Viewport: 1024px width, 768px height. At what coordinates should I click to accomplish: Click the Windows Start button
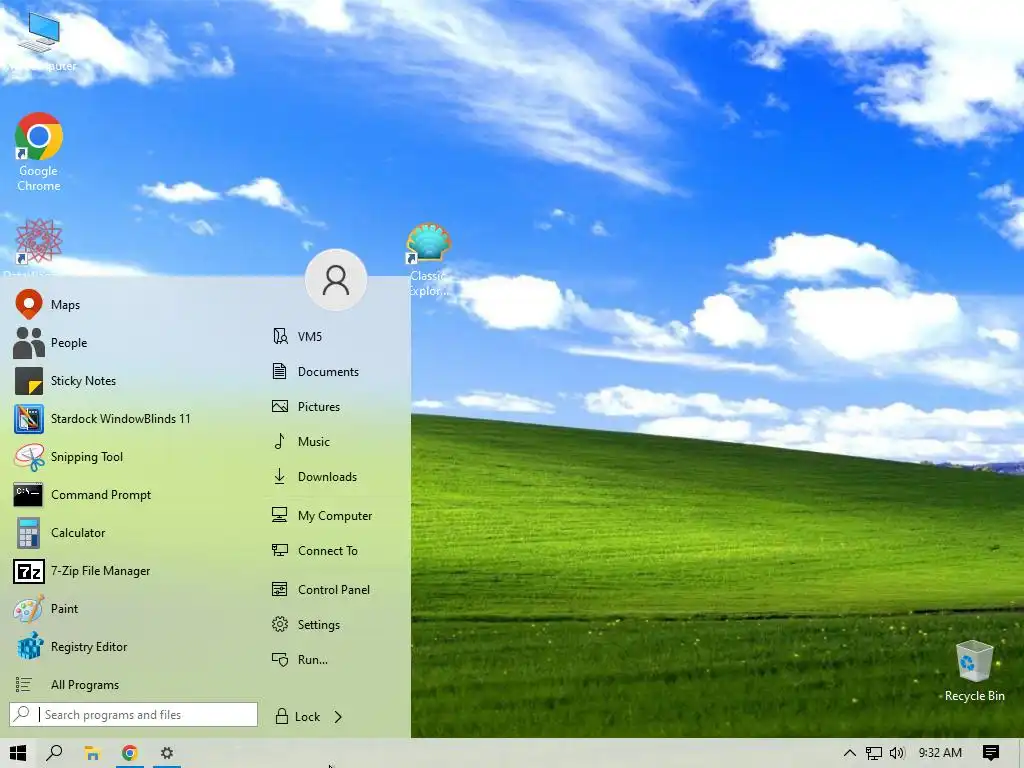(x=18, y=753)
